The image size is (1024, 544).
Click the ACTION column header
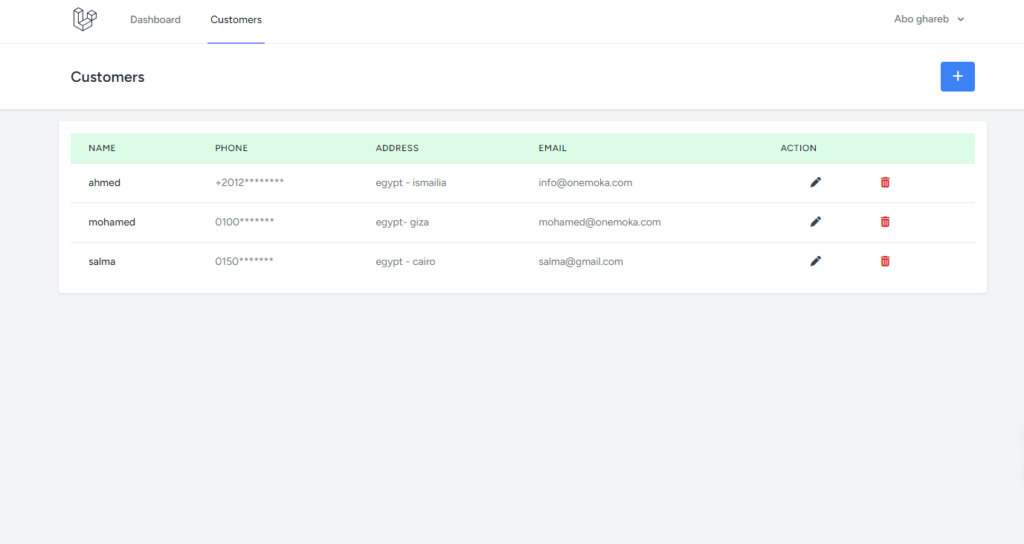pos(798,148)
